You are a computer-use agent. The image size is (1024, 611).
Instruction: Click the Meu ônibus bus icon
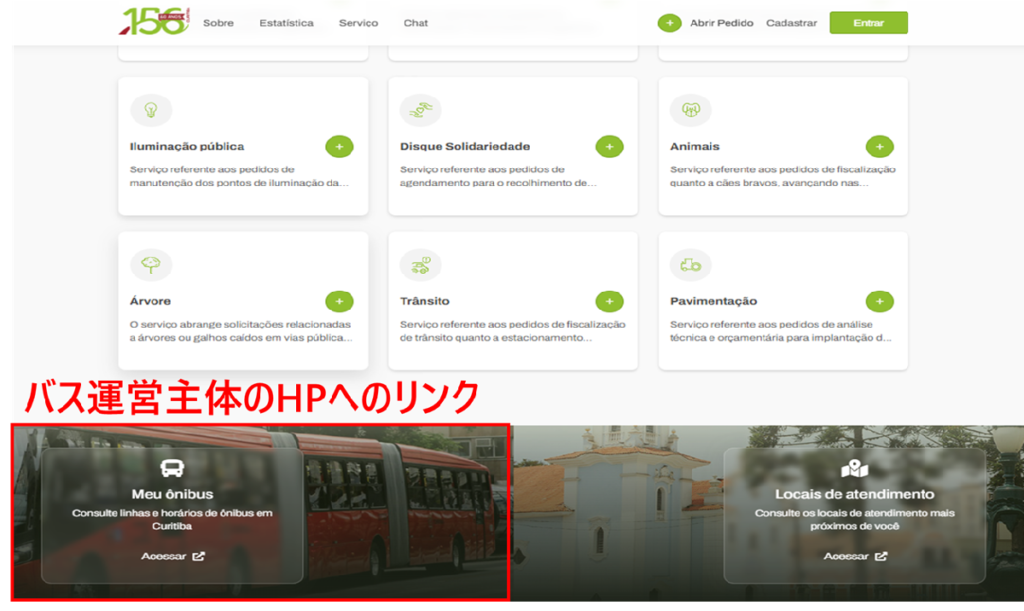[x=172, y=468]
